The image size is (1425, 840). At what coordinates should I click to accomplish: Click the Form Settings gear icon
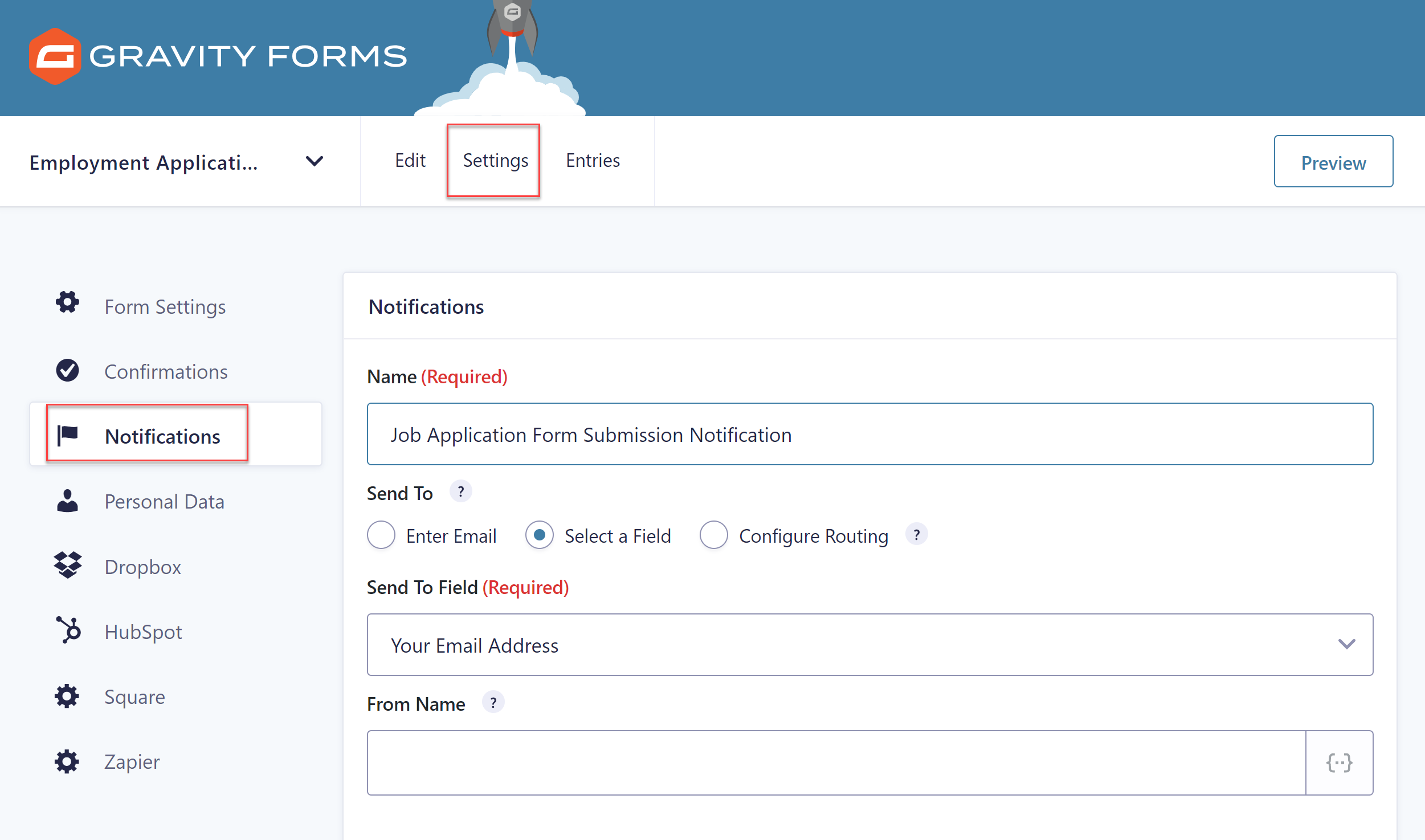tap(67, 302)
